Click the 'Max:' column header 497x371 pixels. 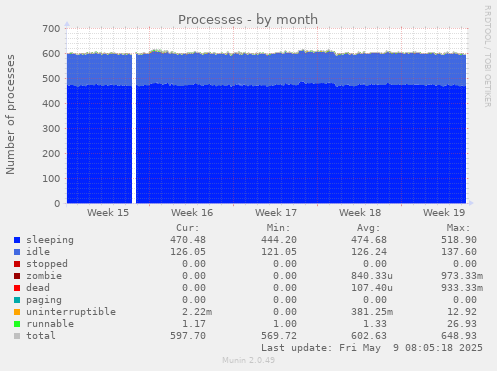click(458, 228)
